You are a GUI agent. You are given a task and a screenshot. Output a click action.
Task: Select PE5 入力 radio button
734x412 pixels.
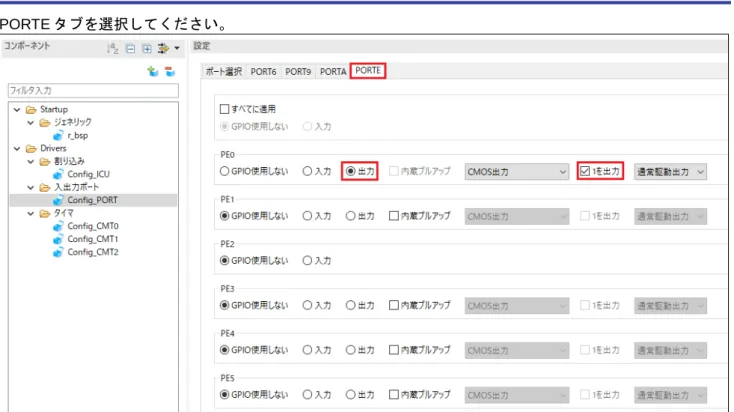point(307,395)
